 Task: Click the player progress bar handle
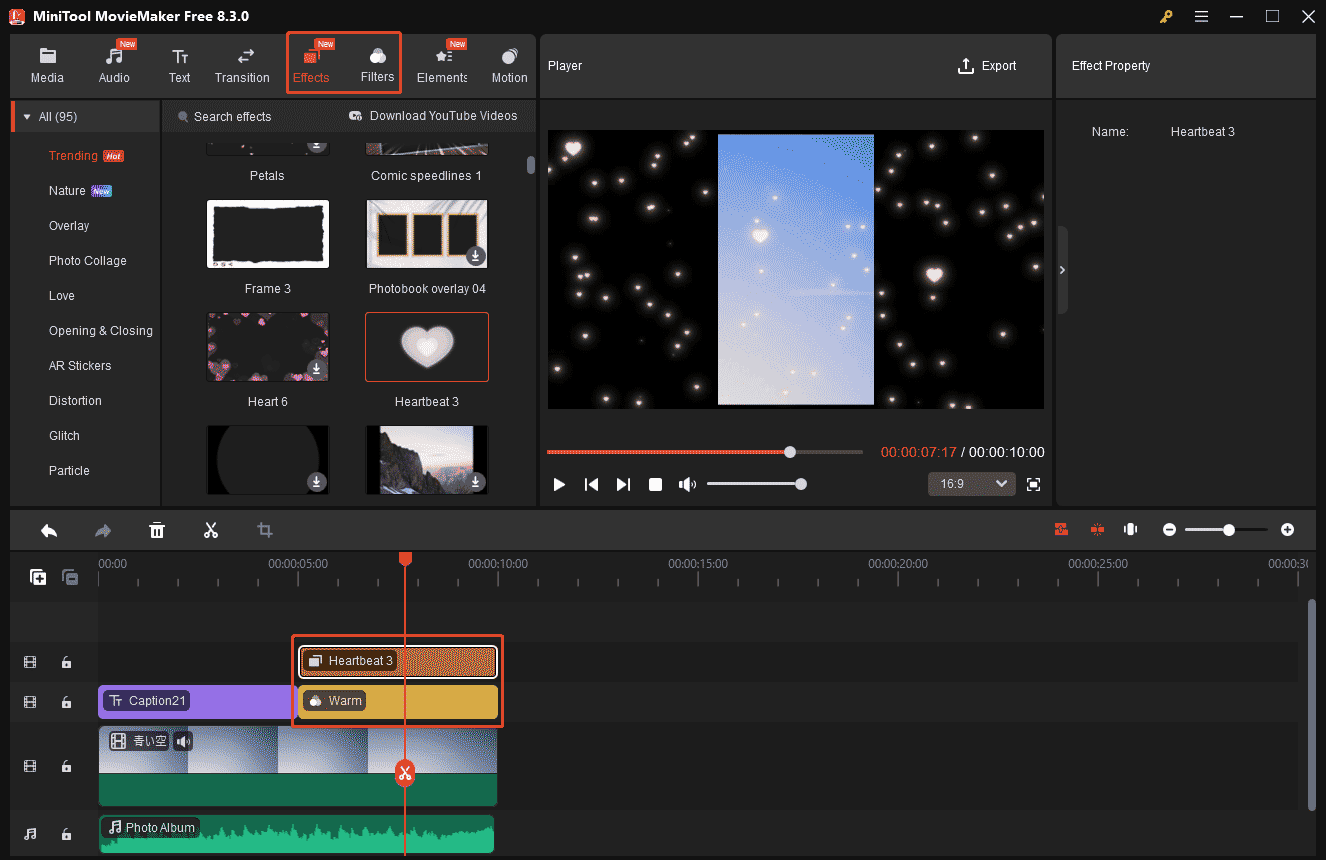tap(790, 452)
